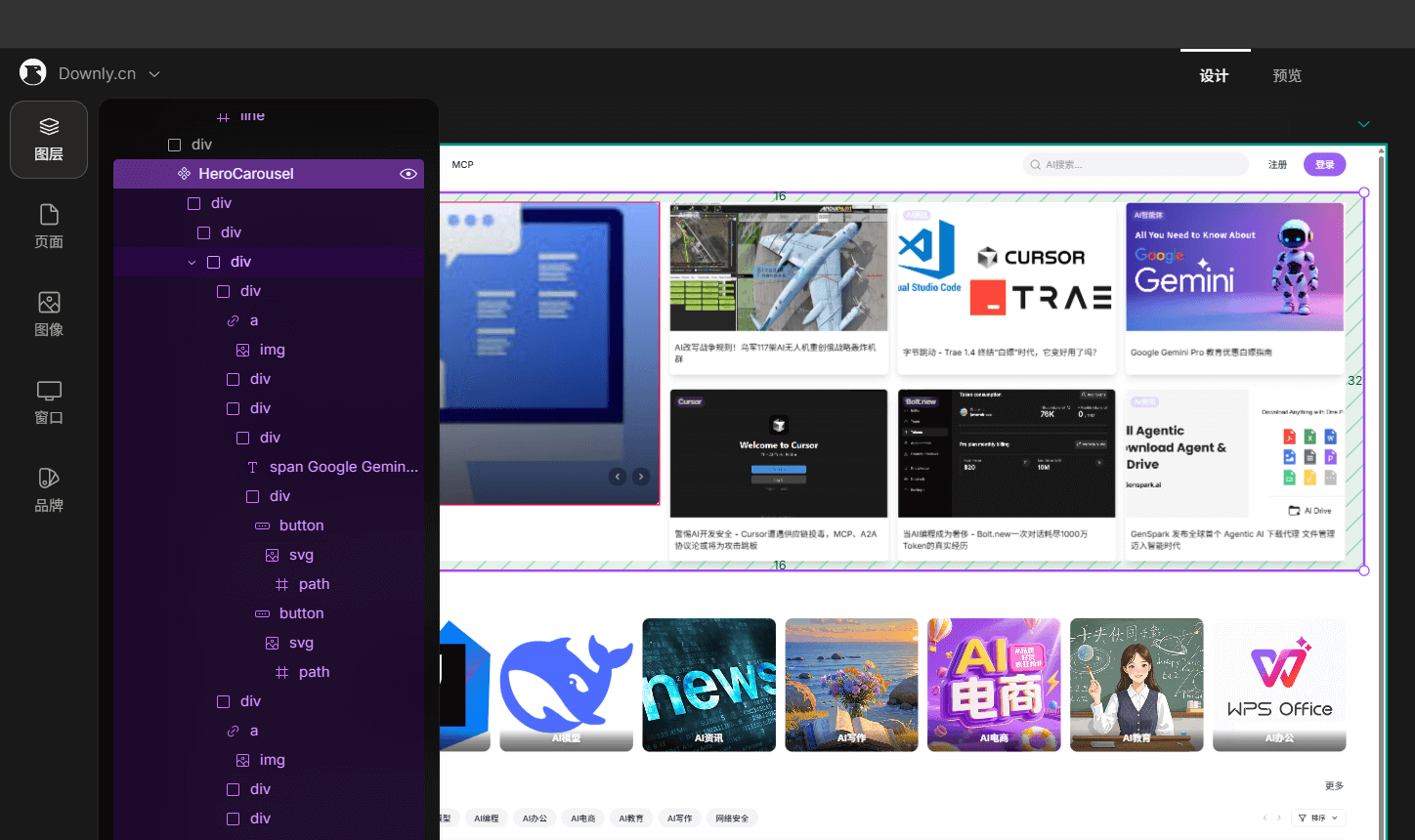Toggle visibility eye on HeroCarousel layer
The width and height of the screenshot is (1415, 840).
[408, 174]
